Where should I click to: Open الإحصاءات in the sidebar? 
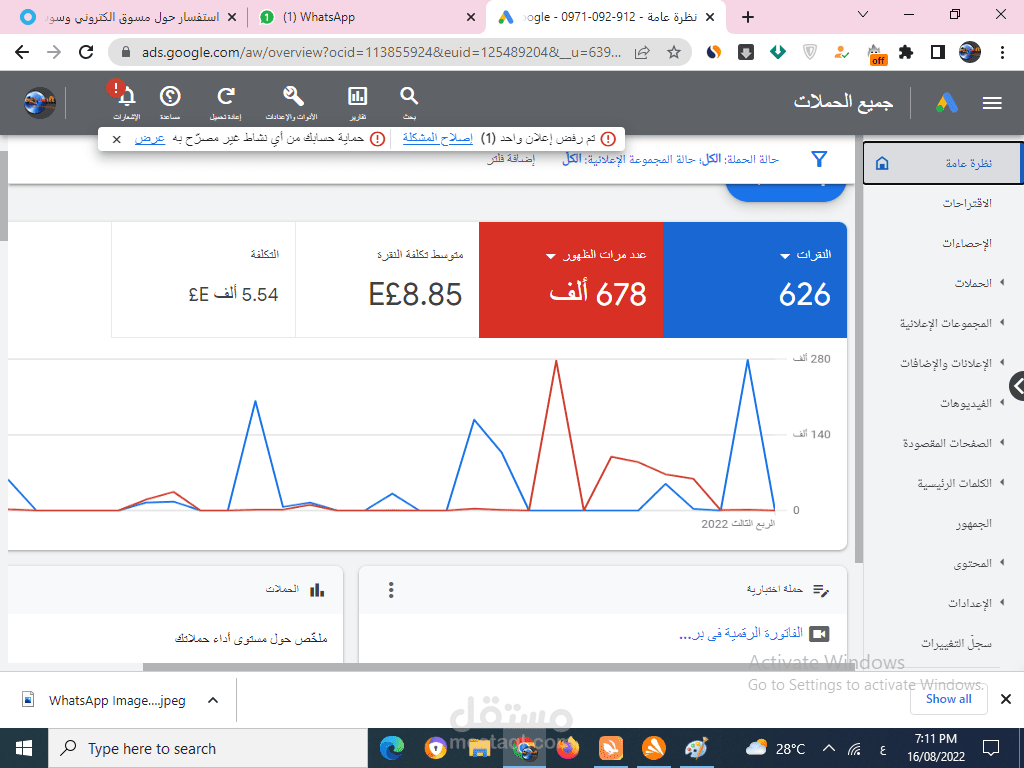click(967, 243)
